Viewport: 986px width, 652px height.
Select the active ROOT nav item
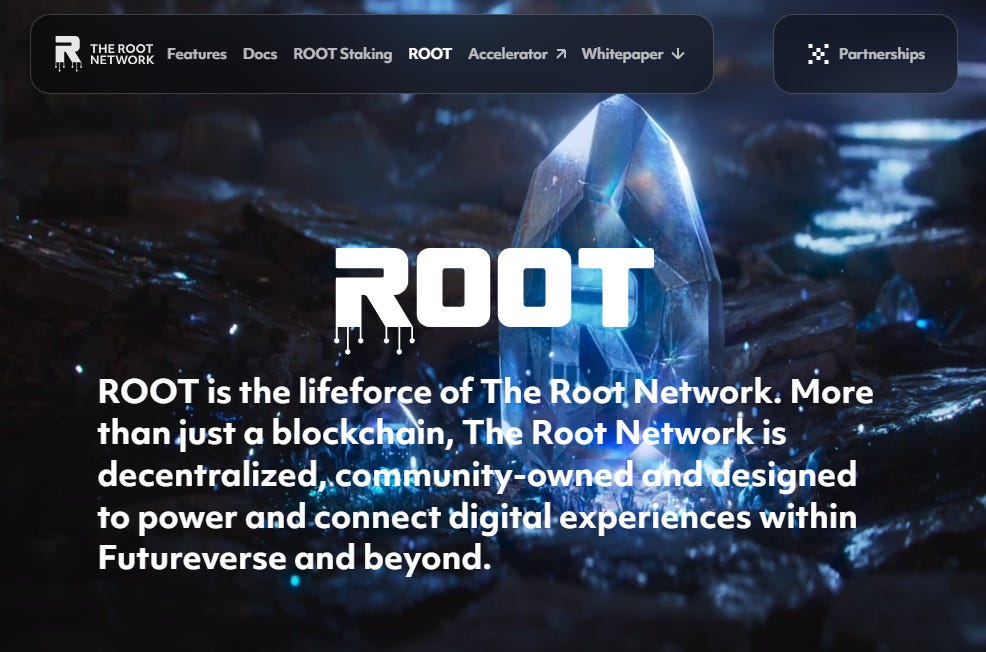coord(430,54)
